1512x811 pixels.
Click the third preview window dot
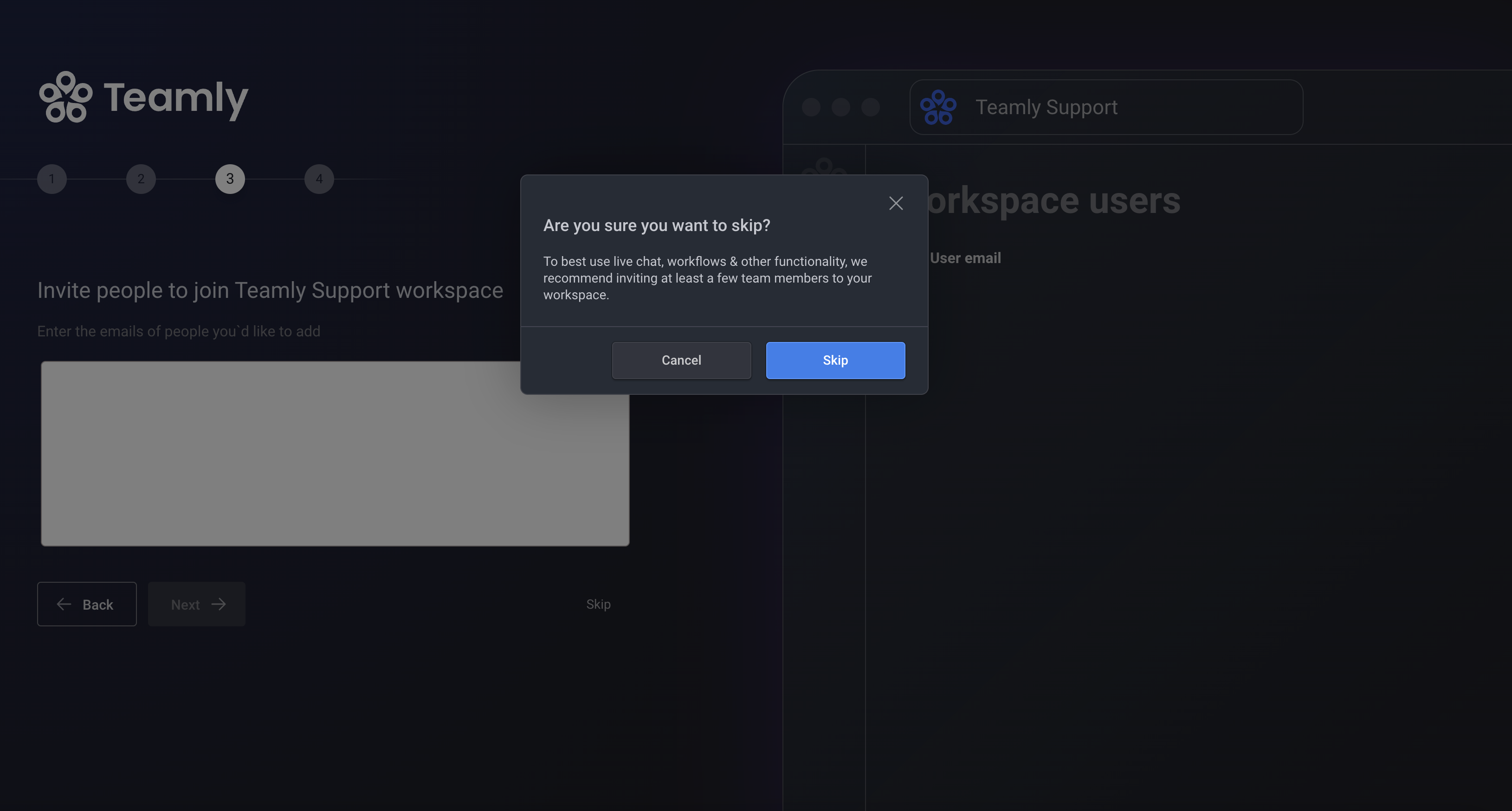coord(871,107)
